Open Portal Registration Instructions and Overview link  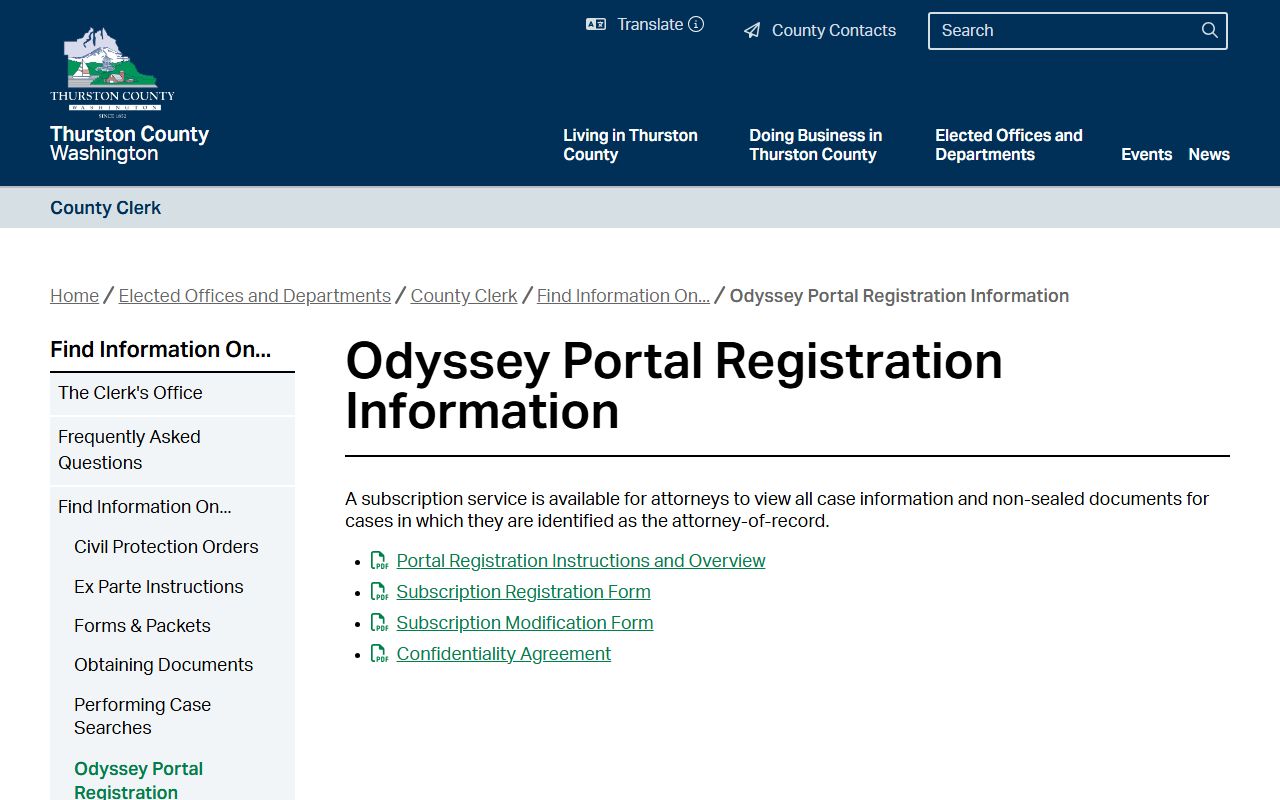click(581, 561)
